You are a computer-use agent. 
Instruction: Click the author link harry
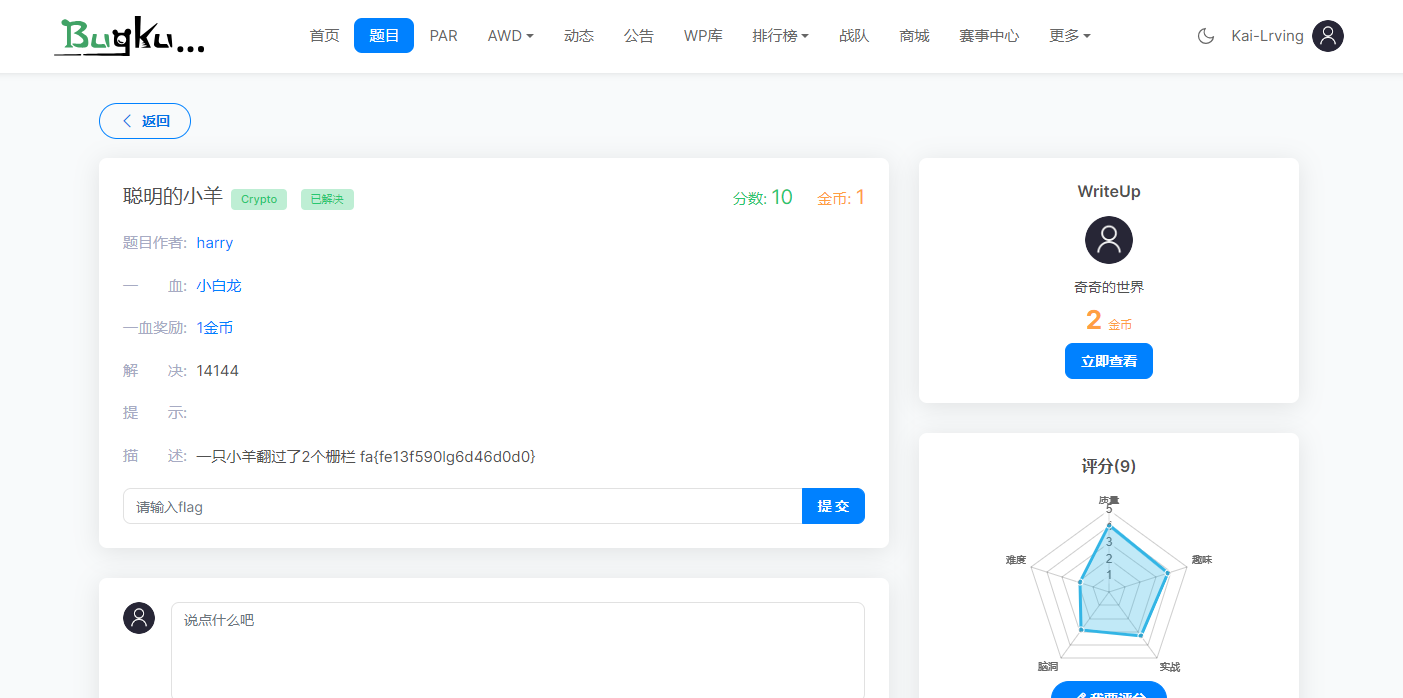coord(214,242)
